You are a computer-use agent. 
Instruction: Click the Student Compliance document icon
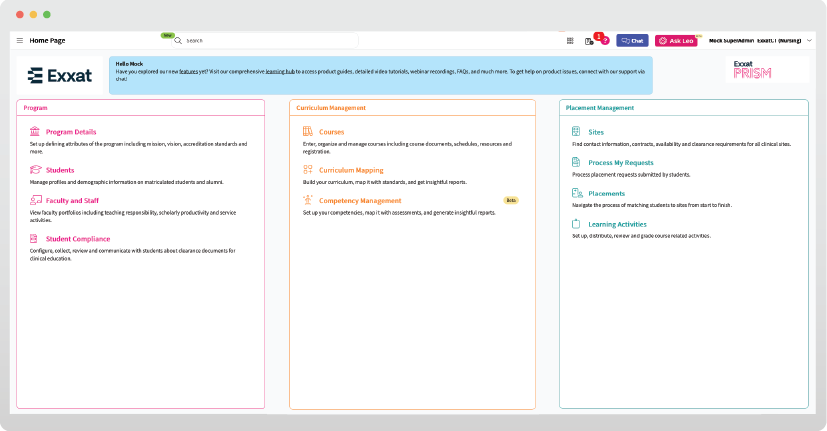(34, 238)
